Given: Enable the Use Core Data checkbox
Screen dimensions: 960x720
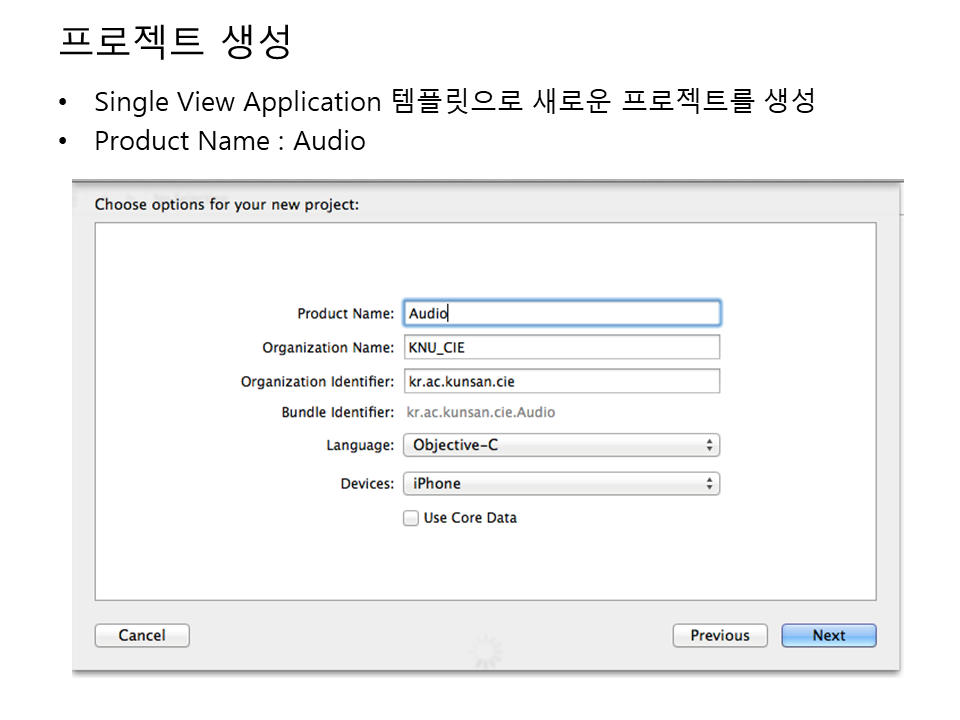Looking at the screenshot, I should coord(410,518).
